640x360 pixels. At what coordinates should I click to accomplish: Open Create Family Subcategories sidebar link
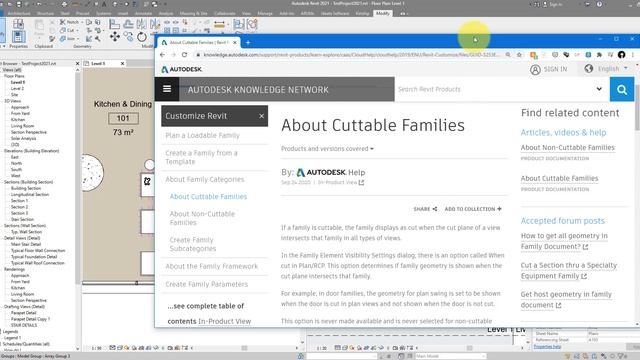(193, 244)
